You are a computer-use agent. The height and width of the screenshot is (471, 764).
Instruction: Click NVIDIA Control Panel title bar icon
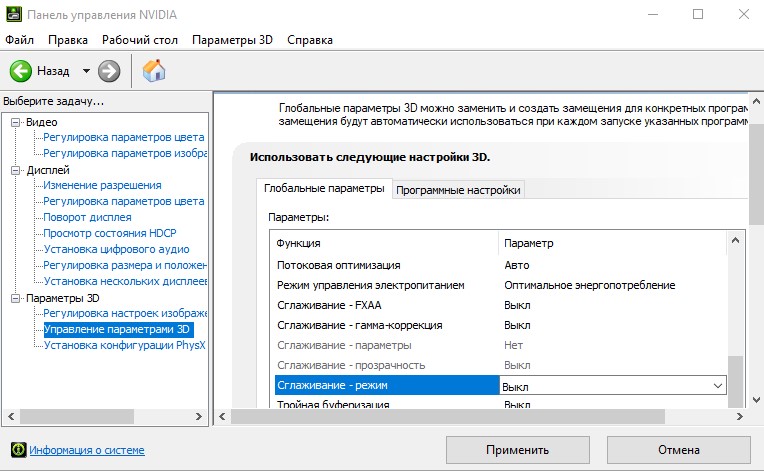pyautogui.click(x=13, y=14)
